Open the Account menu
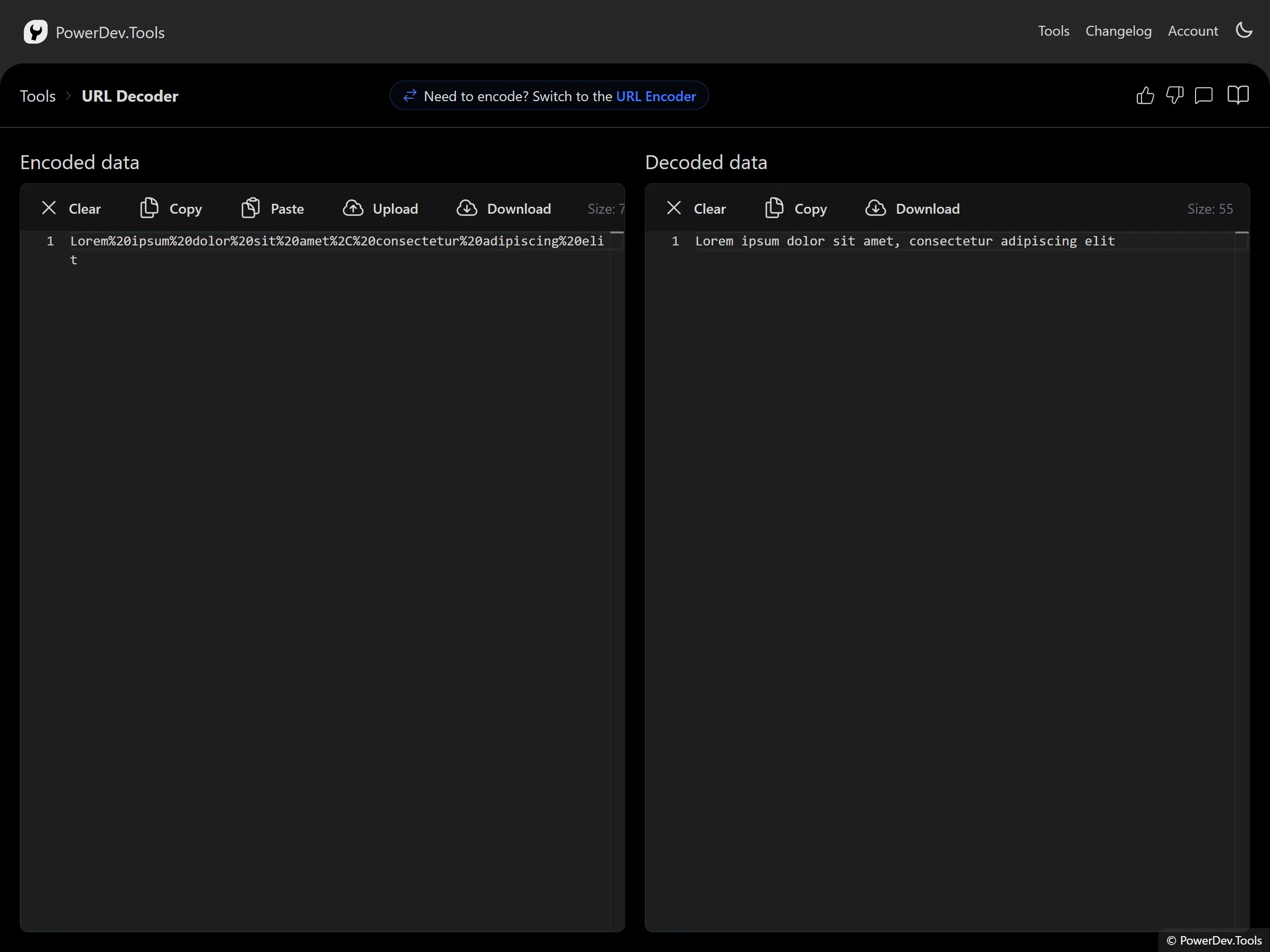1270x952 pixels. (x=1193, y=31)
